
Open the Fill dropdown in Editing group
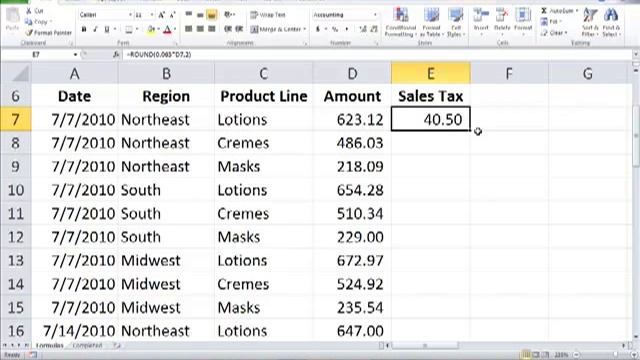551,22
